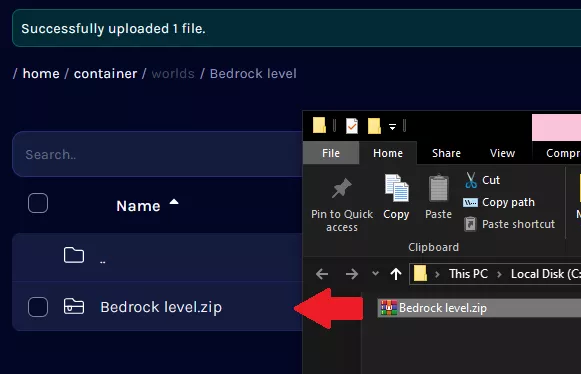Screen dimensions: 581x374
Task: Click the Local Disk path segment
Action: click(x=546, y=274)
